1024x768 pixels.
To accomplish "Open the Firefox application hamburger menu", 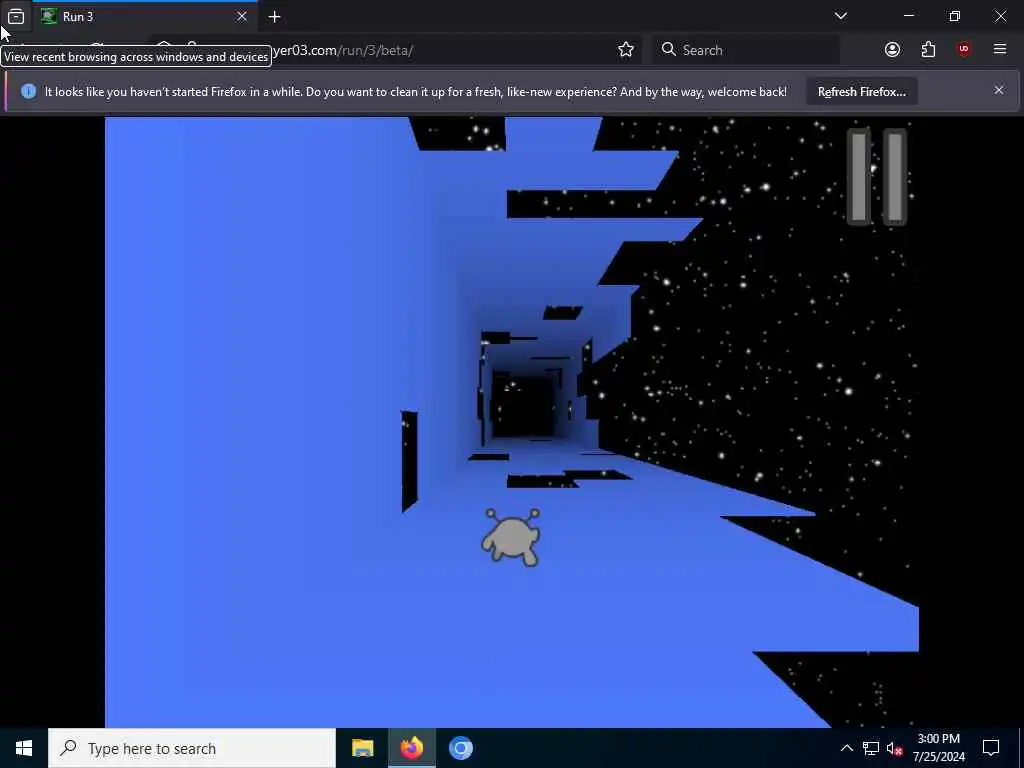I will pyautogui.click(x=1000, y=50).
